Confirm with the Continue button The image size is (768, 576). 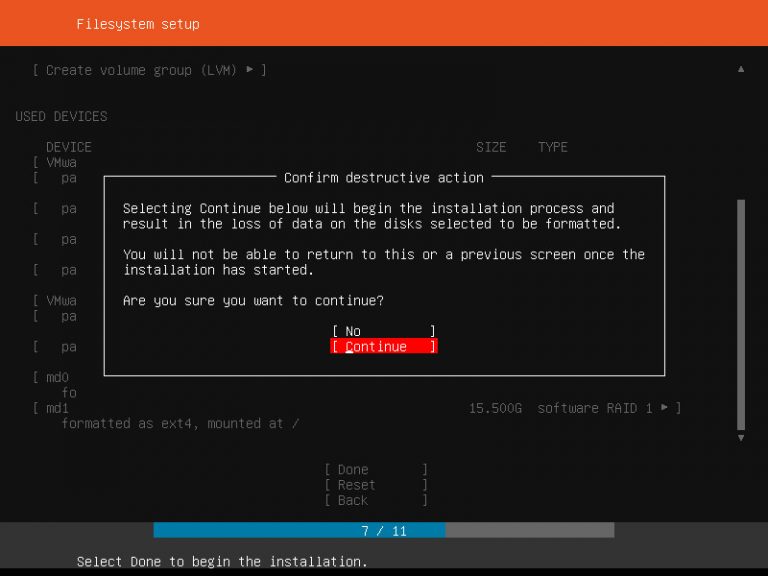coord(384,346)
